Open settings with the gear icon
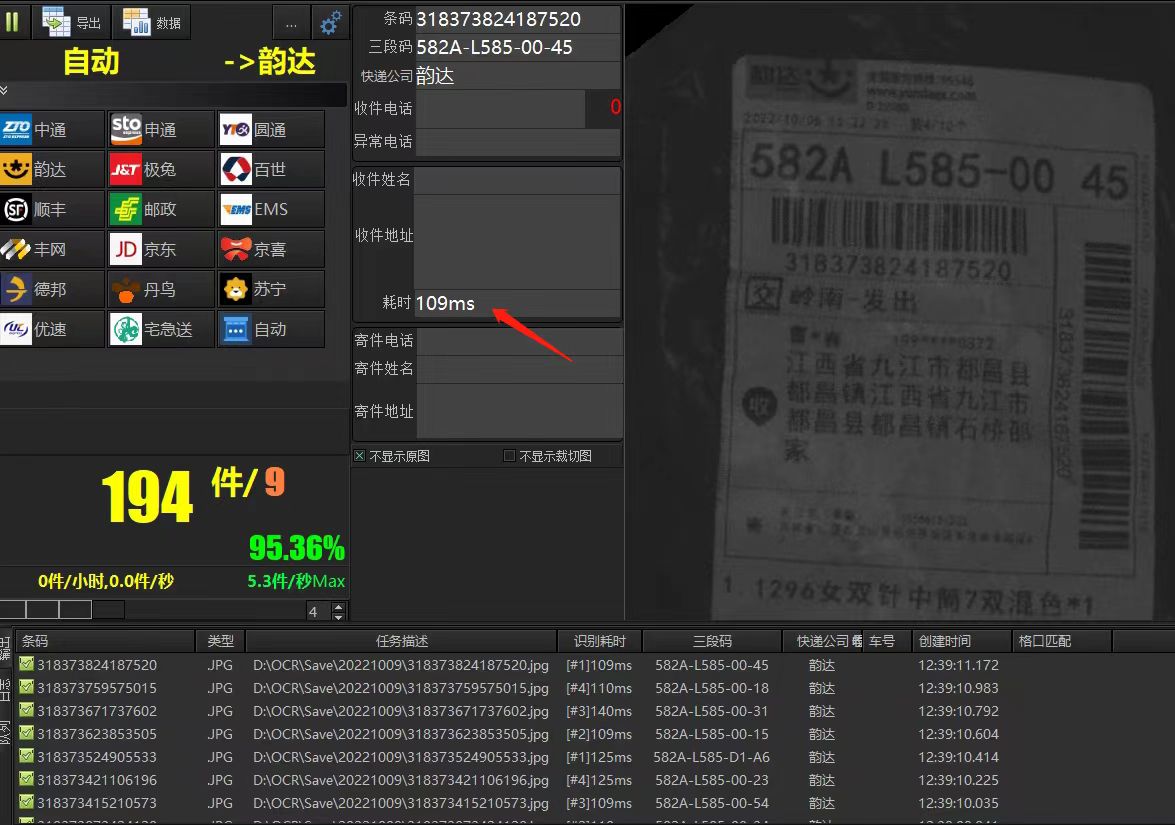 coord(330,22)
